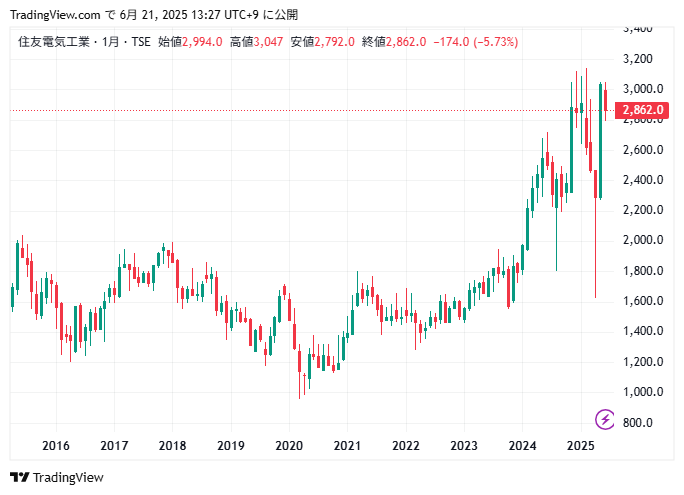Click the 2018 label on the time axis
Screen dimensions: 684x495
pos(172,446)
